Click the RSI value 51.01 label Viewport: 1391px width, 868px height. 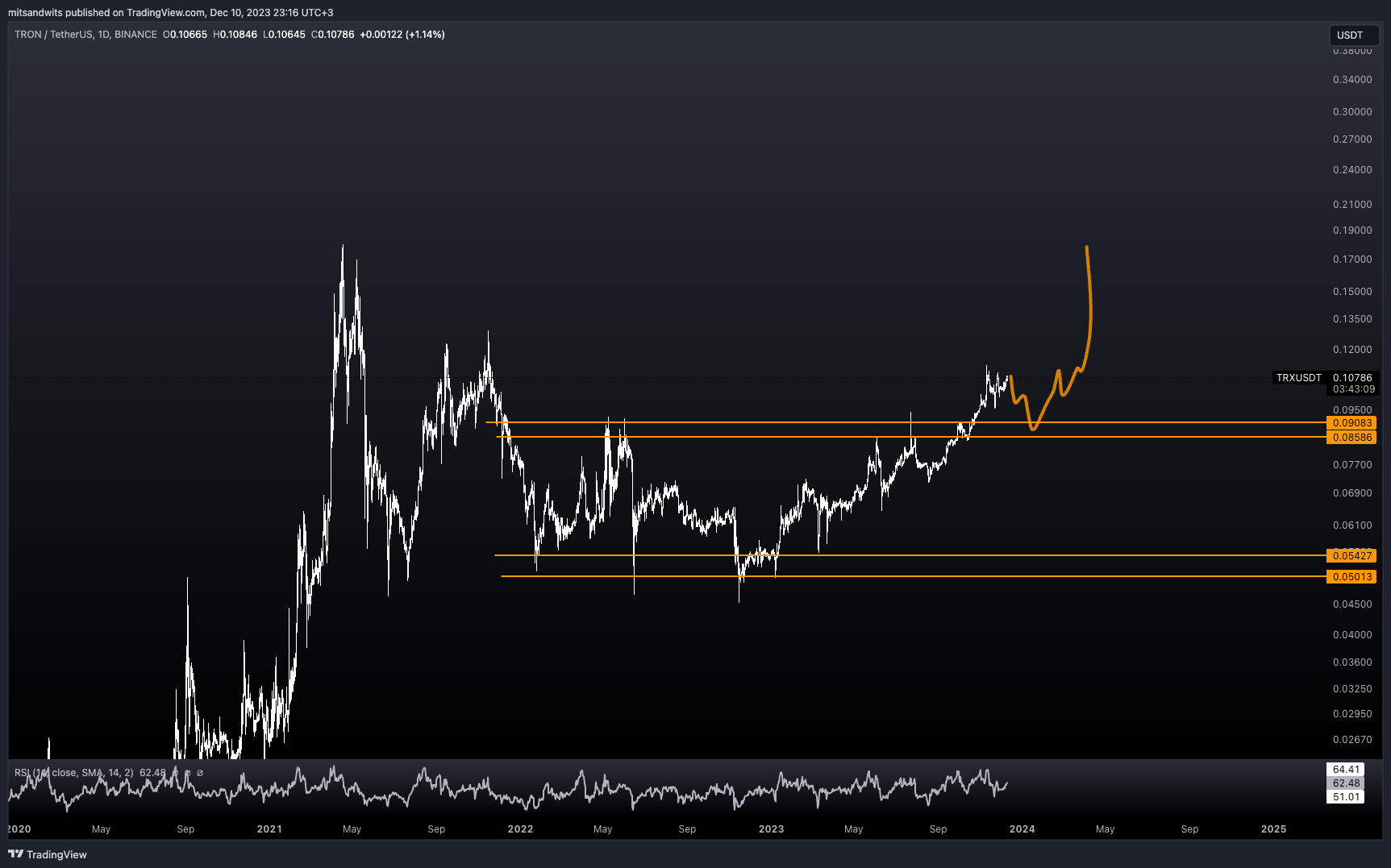[x=1346, y=797]
